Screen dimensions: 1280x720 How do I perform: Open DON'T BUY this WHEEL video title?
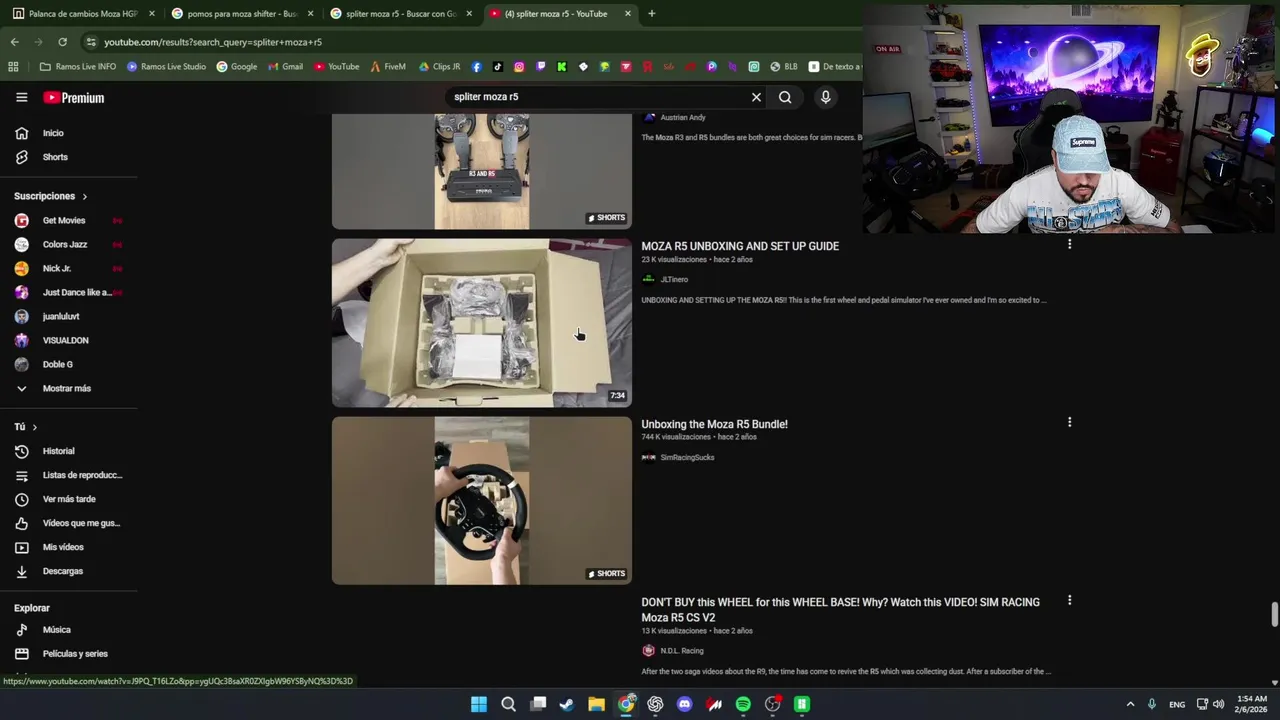pos(840,610)
